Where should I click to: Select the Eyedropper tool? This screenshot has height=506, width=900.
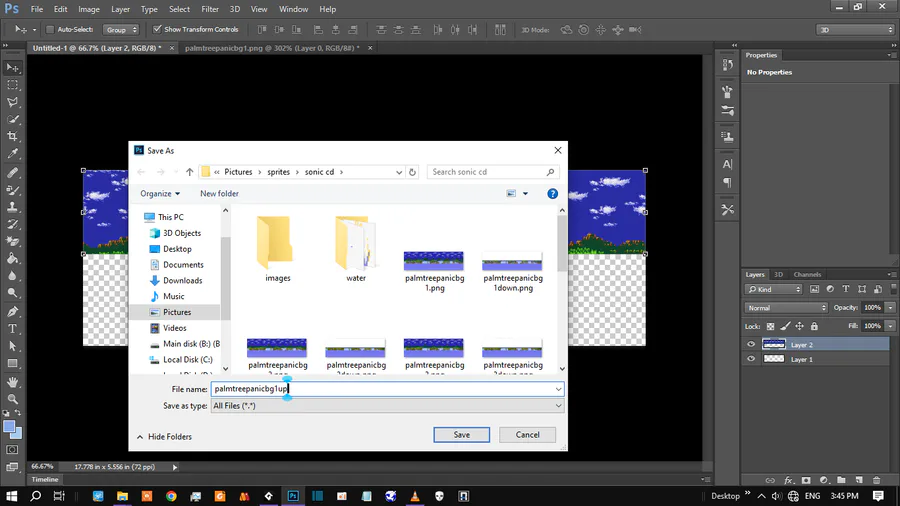(x=13, y=154)
